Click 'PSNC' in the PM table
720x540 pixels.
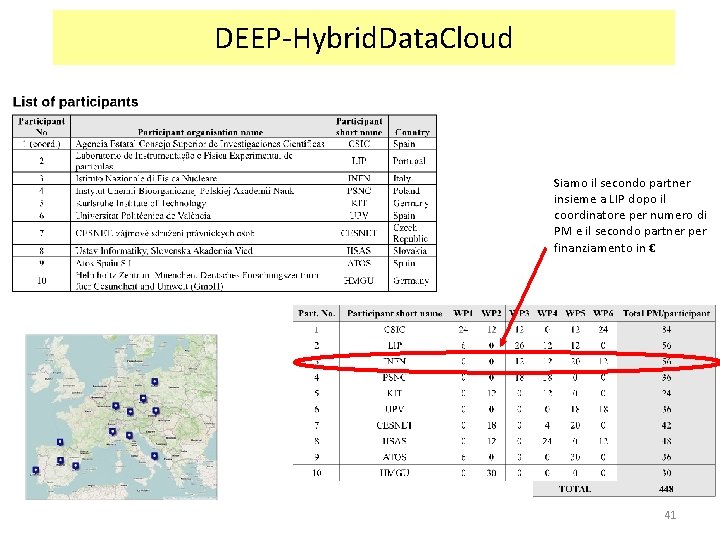click(x=394, y=377)
